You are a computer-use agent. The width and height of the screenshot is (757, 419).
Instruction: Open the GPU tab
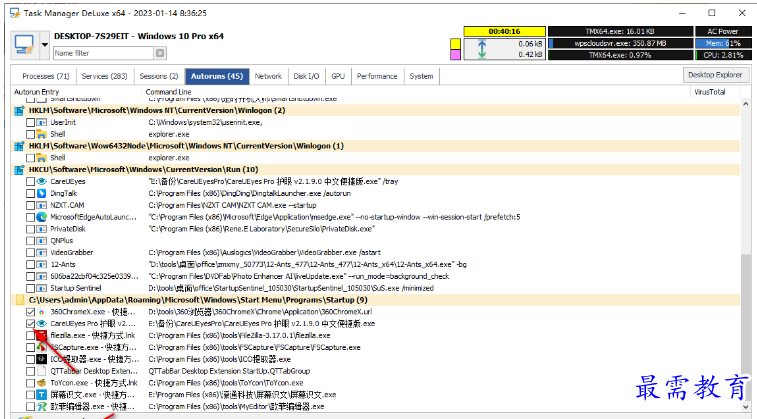point(338,76)
